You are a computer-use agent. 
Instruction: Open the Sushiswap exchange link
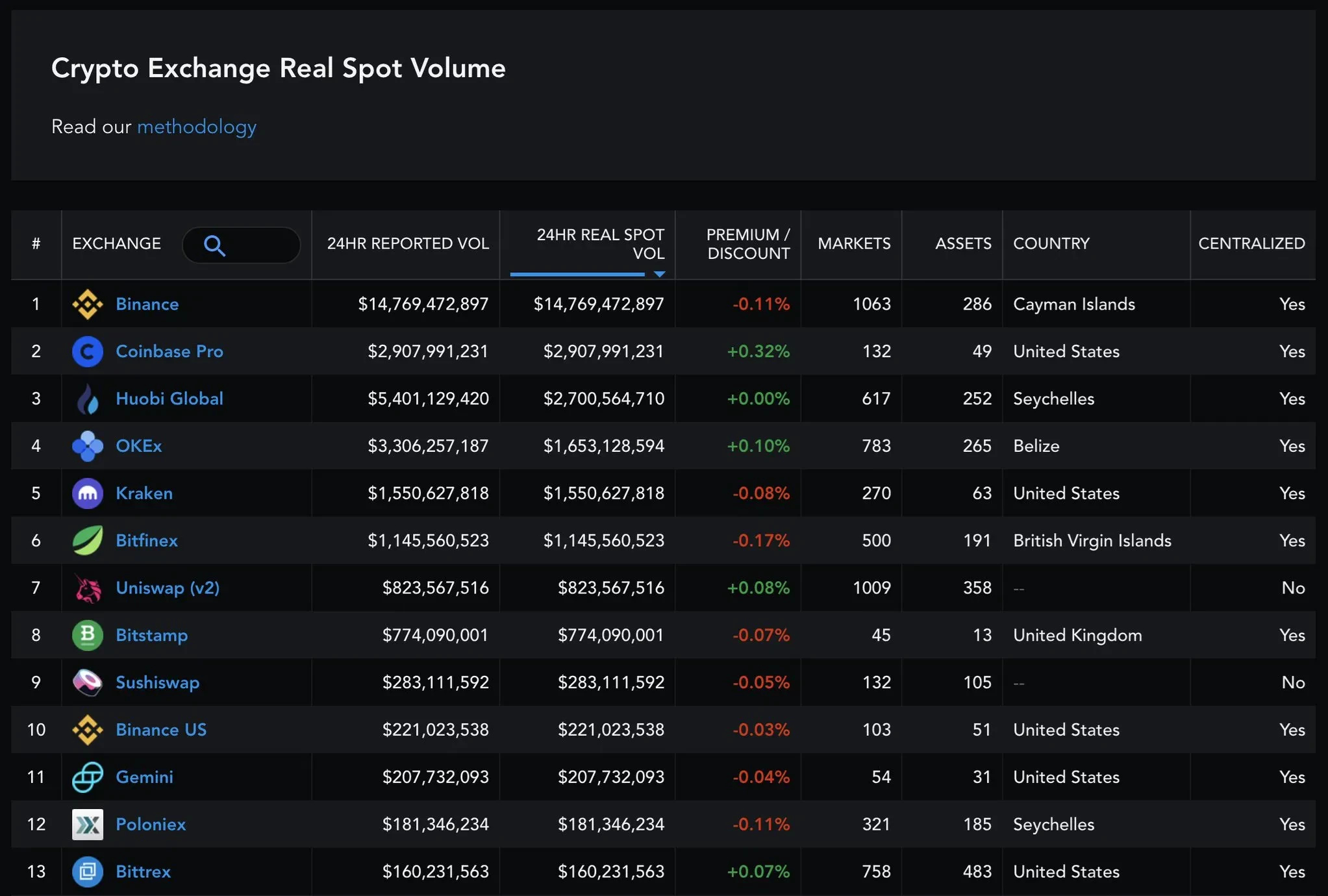(x=158, y=682)
